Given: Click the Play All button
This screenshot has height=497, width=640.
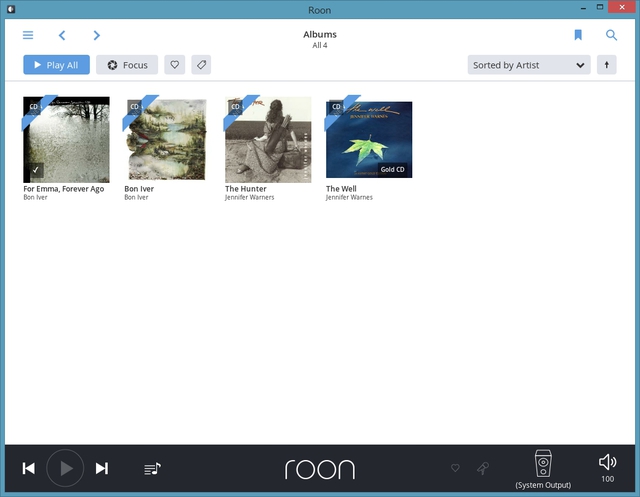Looking at the screenshot, I should click(57, 65).
